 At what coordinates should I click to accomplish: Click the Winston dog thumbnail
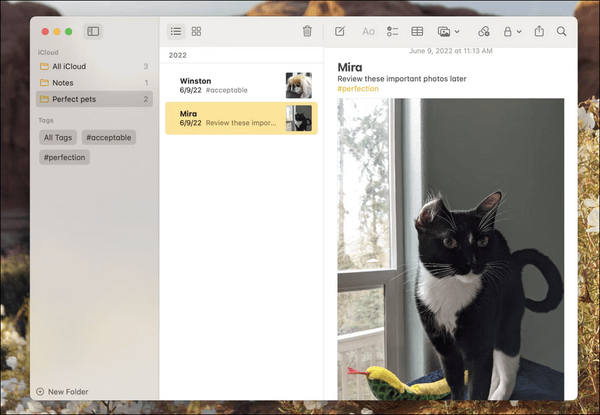pyautogui.click(x=299, y=85)
